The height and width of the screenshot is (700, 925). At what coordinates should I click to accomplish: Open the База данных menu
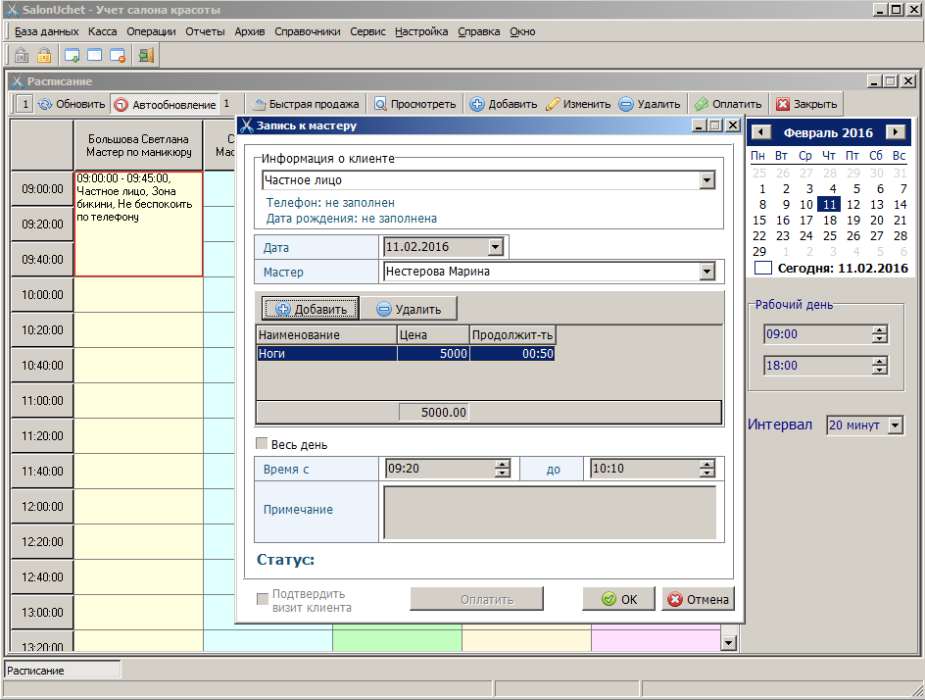[47, 32]
